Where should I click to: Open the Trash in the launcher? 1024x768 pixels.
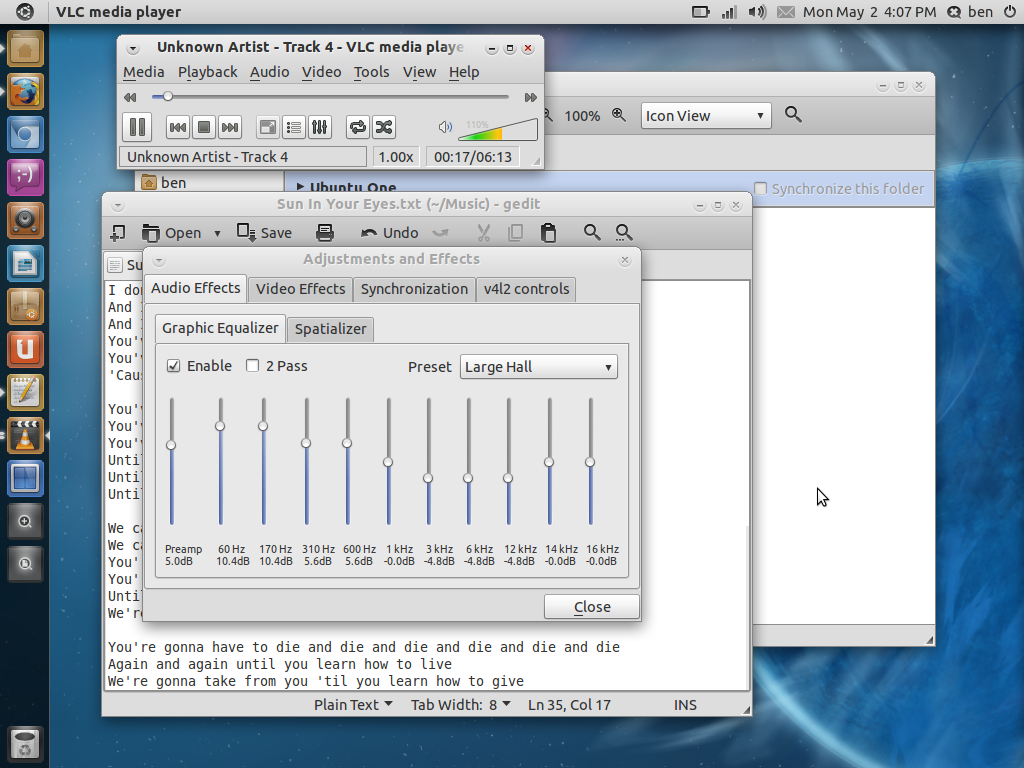25,745
